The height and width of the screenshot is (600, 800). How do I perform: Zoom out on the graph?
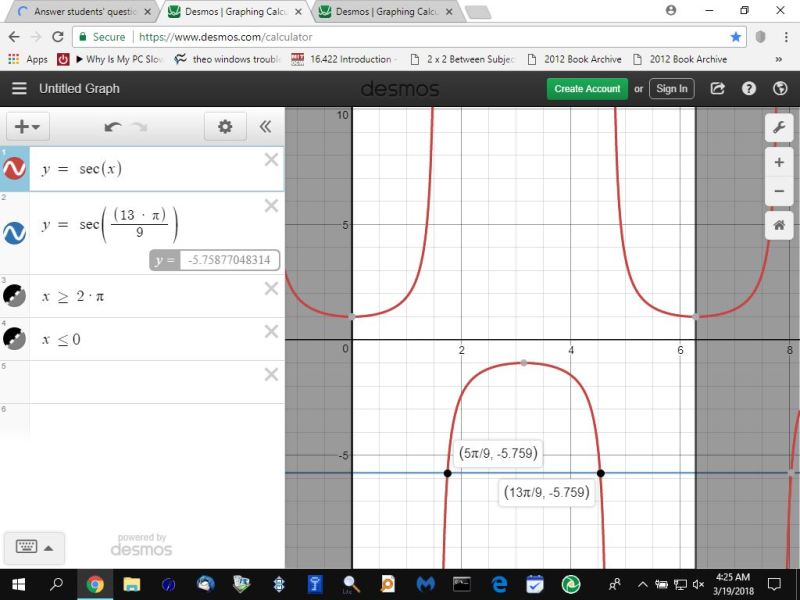tap(779, 191)
